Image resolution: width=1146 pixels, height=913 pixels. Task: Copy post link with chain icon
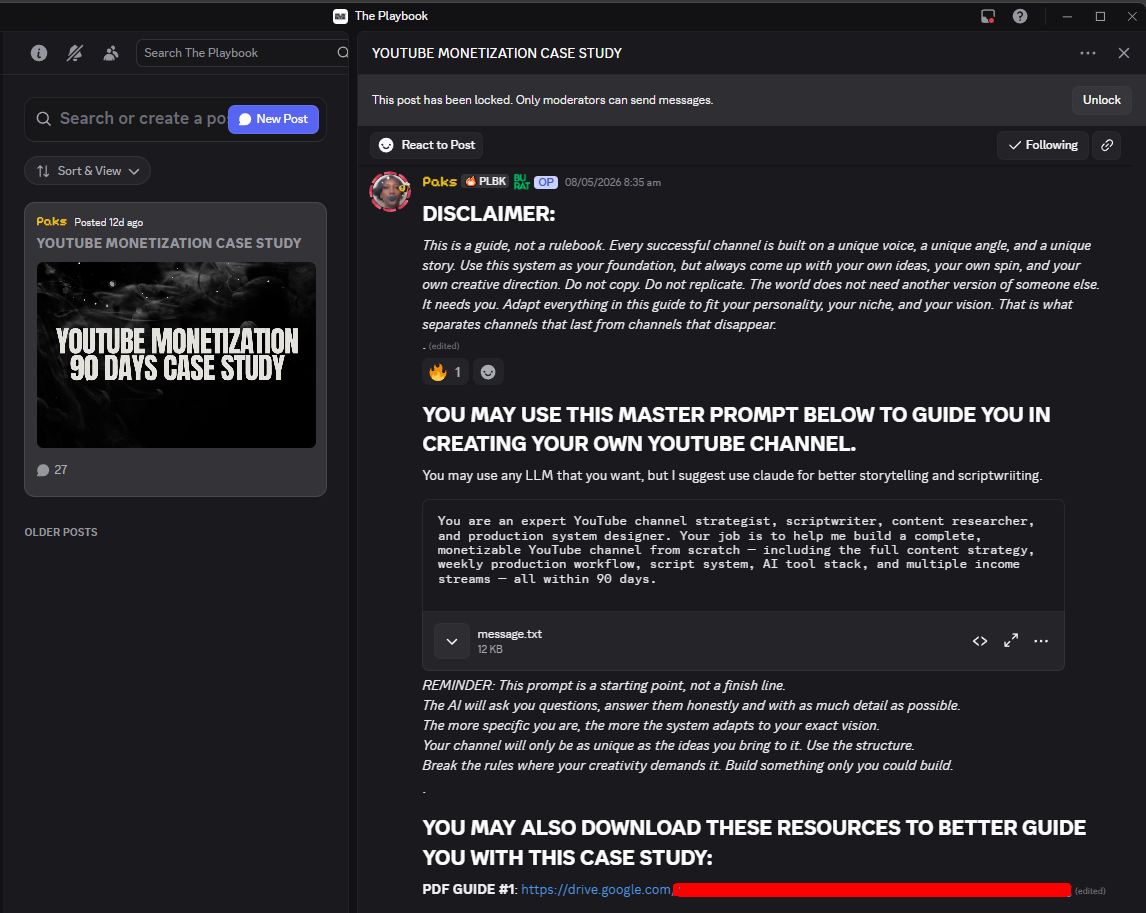(x=1107, y=145)
